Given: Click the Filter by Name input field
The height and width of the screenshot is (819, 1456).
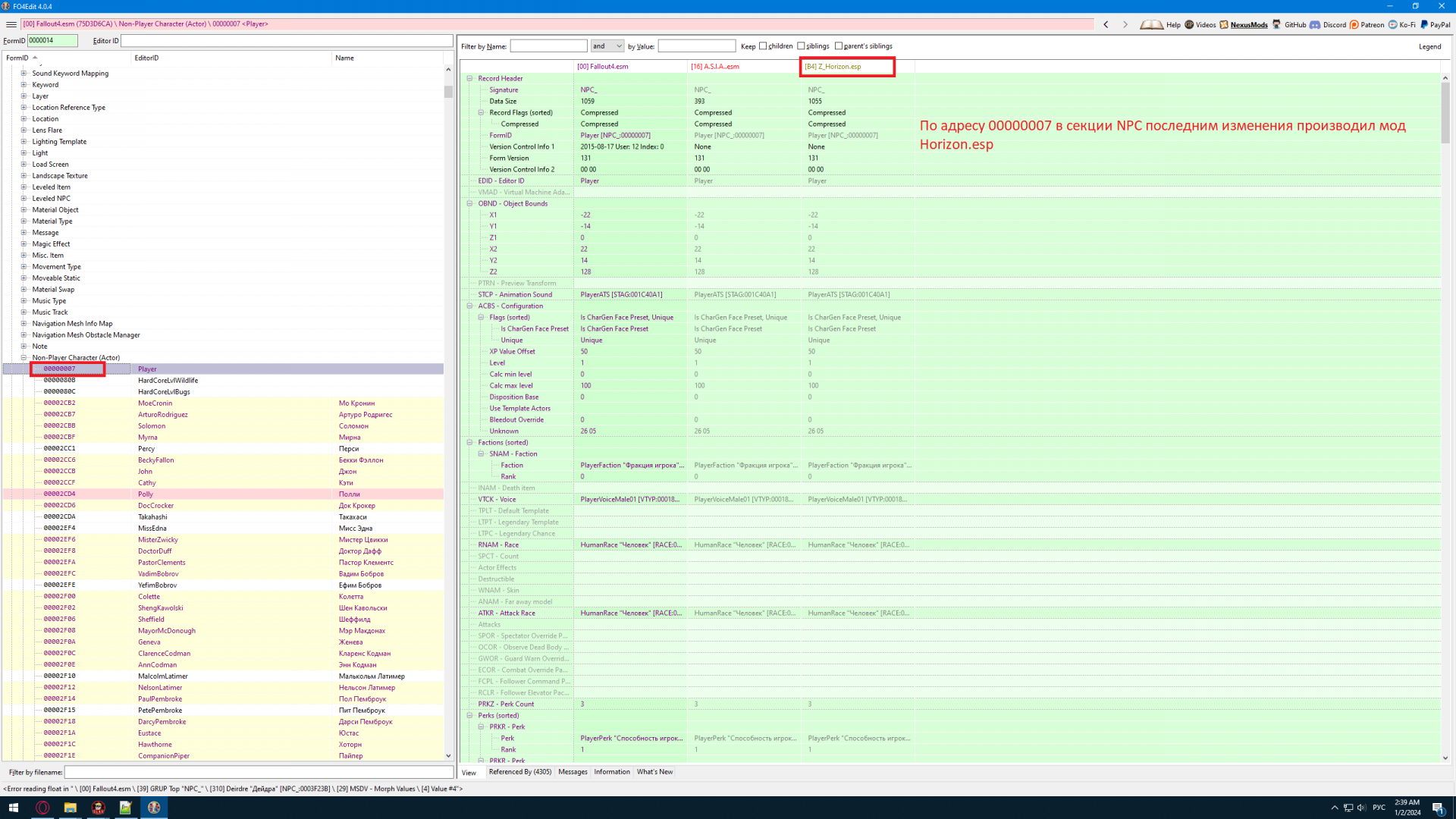Looking at the screenshot, I should coord(548,46).
